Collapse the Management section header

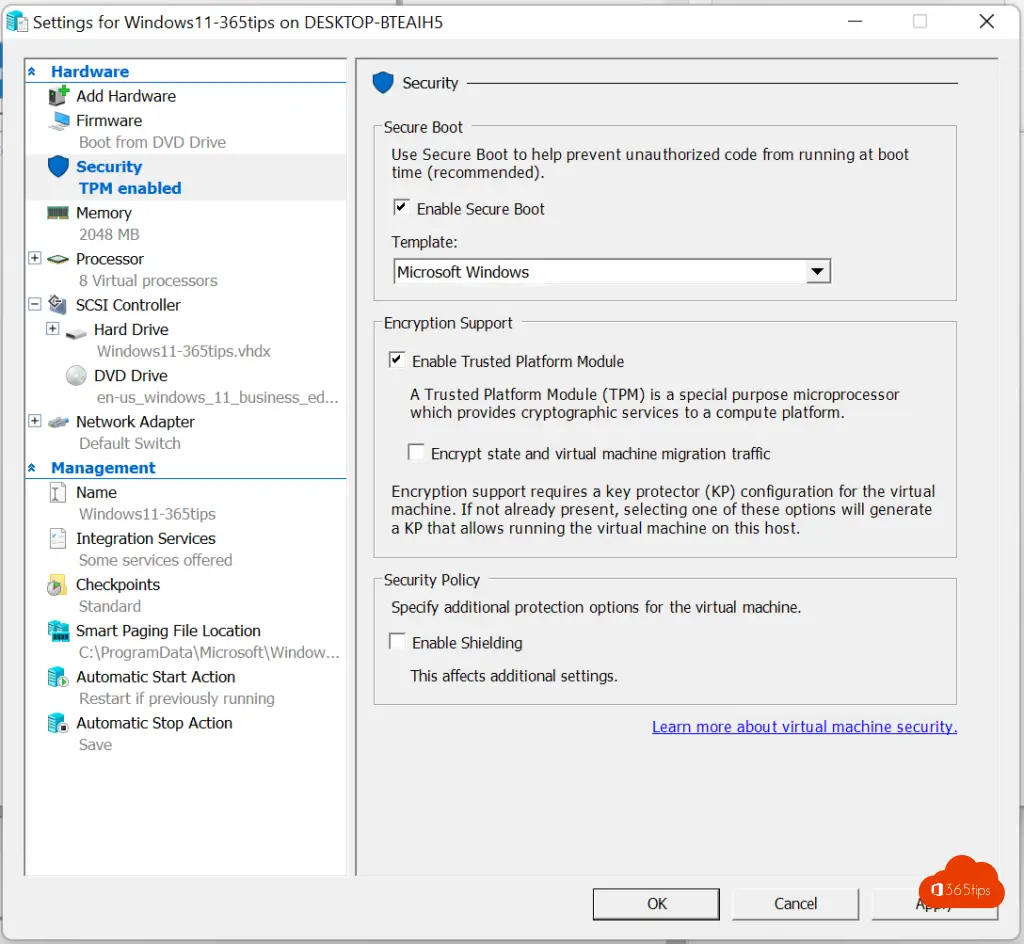(32, 468)
